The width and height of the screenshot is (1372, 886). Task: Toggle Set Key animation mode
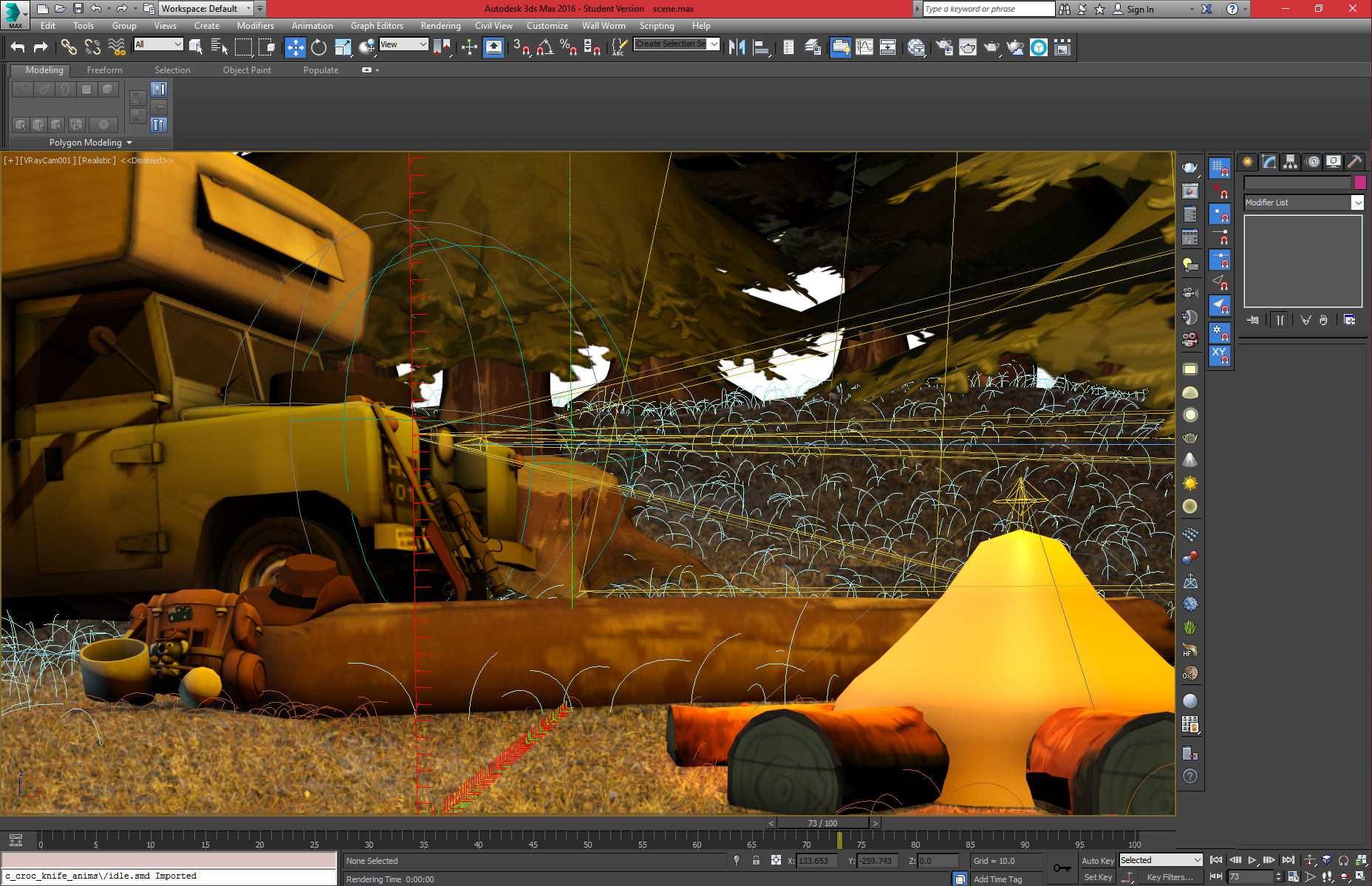[1097, 877]
